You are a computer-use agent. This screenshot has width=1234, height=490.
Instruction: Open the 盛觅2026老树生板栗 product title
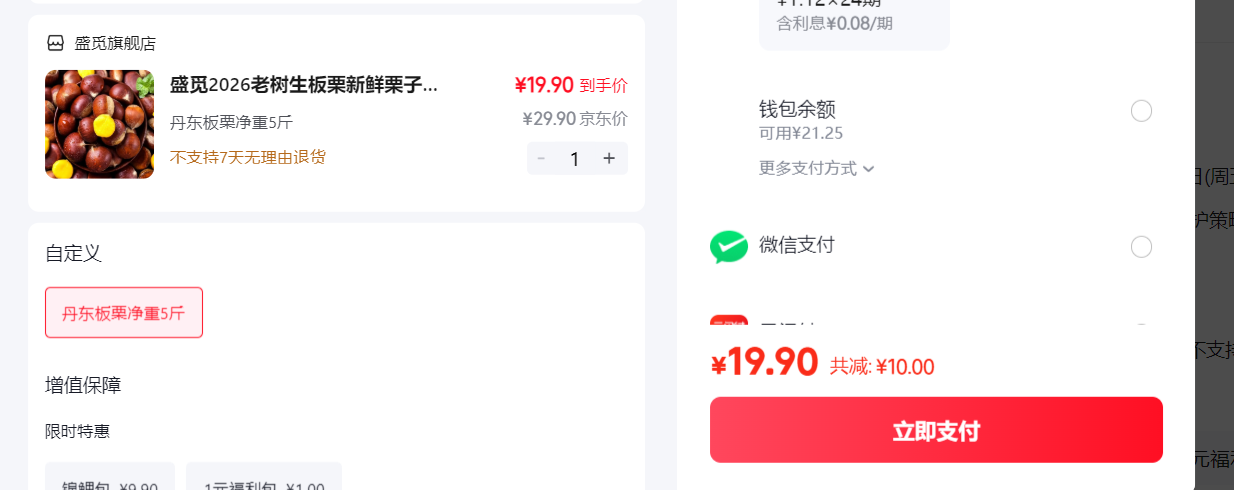click(x=303, y=85)
